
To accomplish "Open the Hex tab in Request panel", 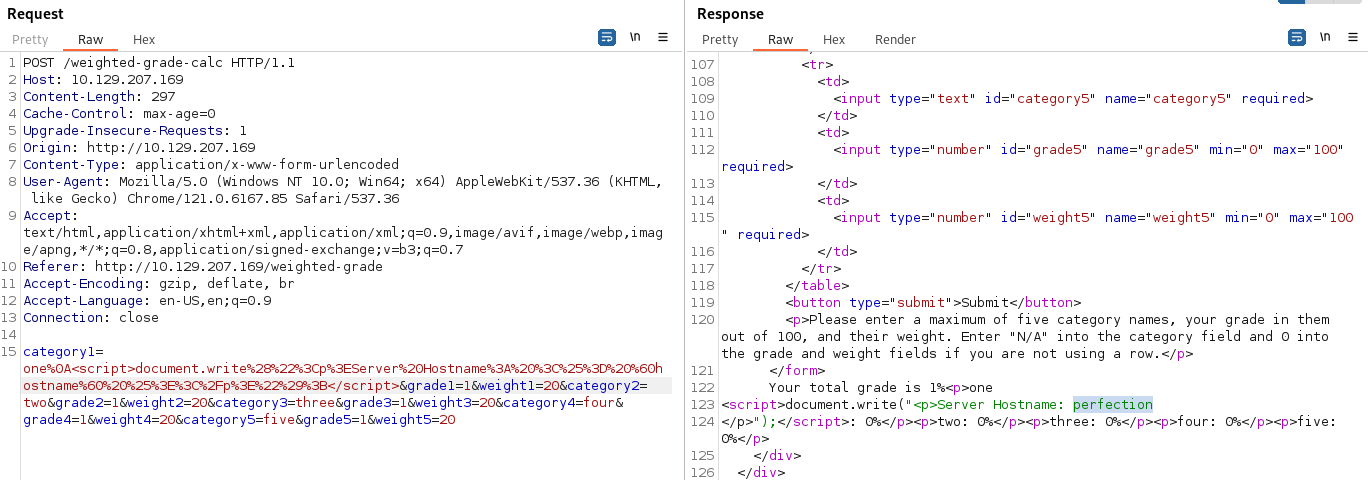I will click(144, 40).
